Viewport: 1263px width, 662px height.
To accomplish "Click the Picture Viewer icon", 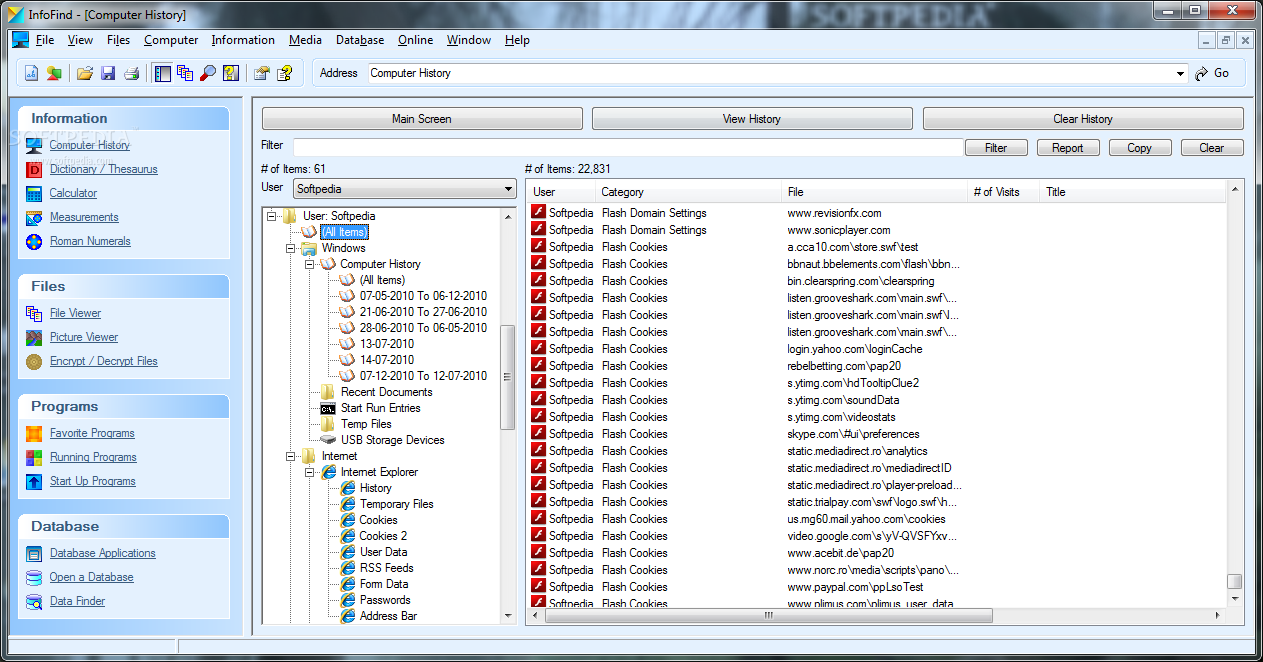I will (34, 337).
